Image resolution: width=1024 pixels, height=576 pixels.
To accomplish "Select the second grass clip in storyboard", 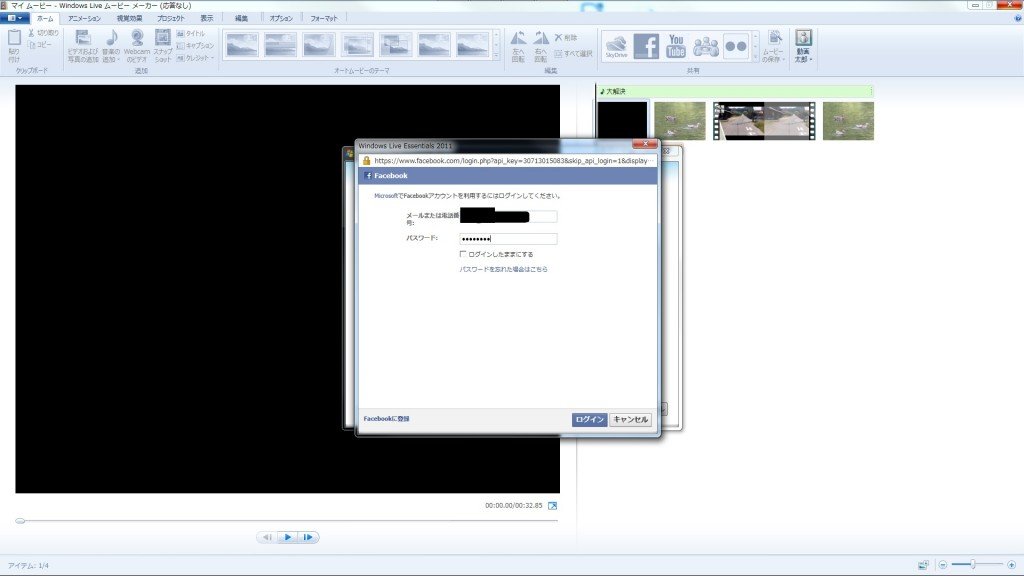I will pyautogui.click(x=680, y=121).
